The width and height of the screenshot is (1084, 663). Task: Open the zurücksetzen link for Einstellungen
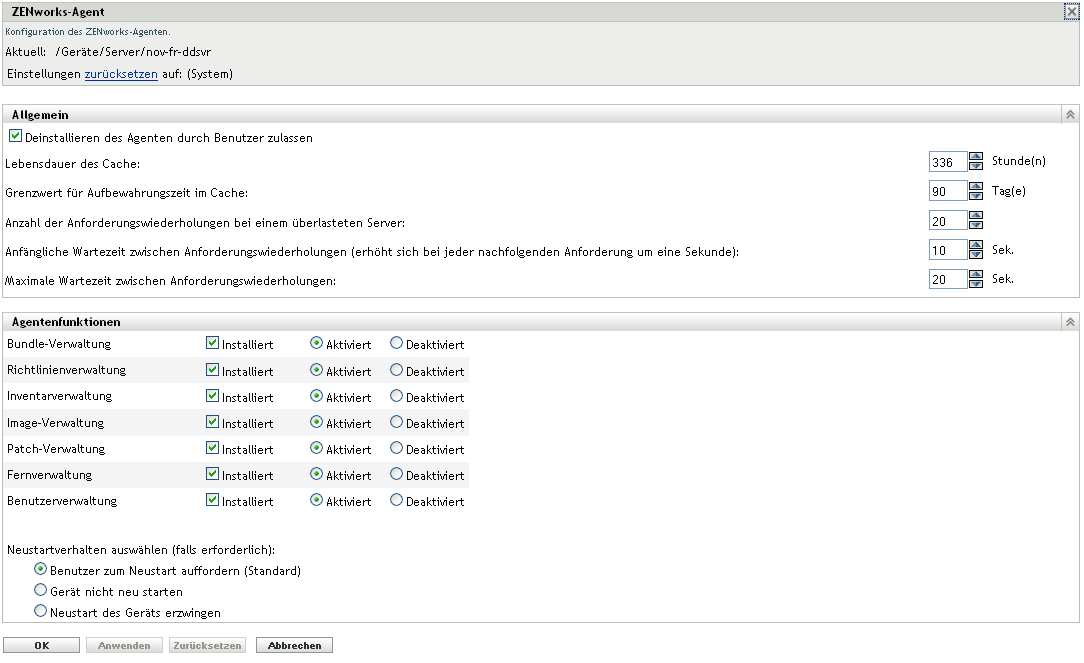coord(120,73)
